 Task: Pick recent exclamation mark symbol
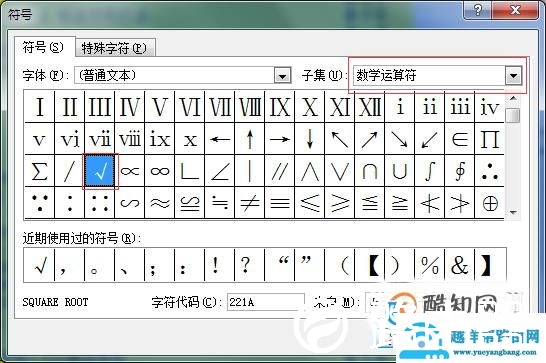[219, 265]
